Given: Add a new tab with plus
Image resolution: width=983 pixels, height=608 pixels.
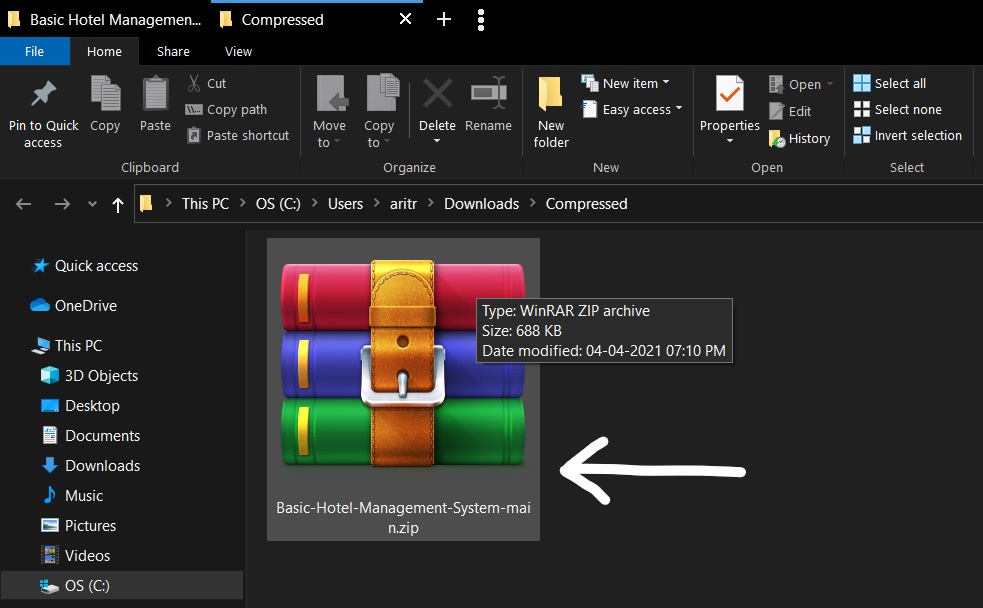Looking at the screenshot, I should pyautogui.click(x=444, y=19).
